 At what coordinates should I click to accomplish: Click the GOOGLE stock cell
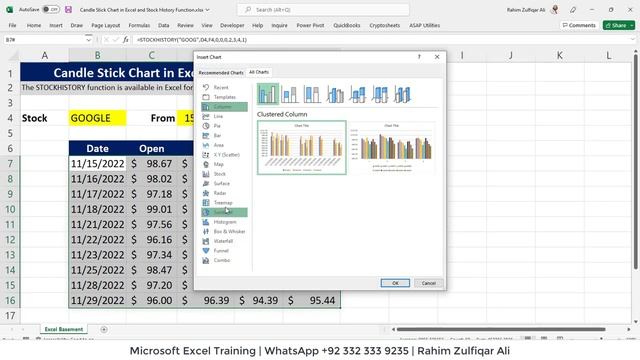coord(98,118)
